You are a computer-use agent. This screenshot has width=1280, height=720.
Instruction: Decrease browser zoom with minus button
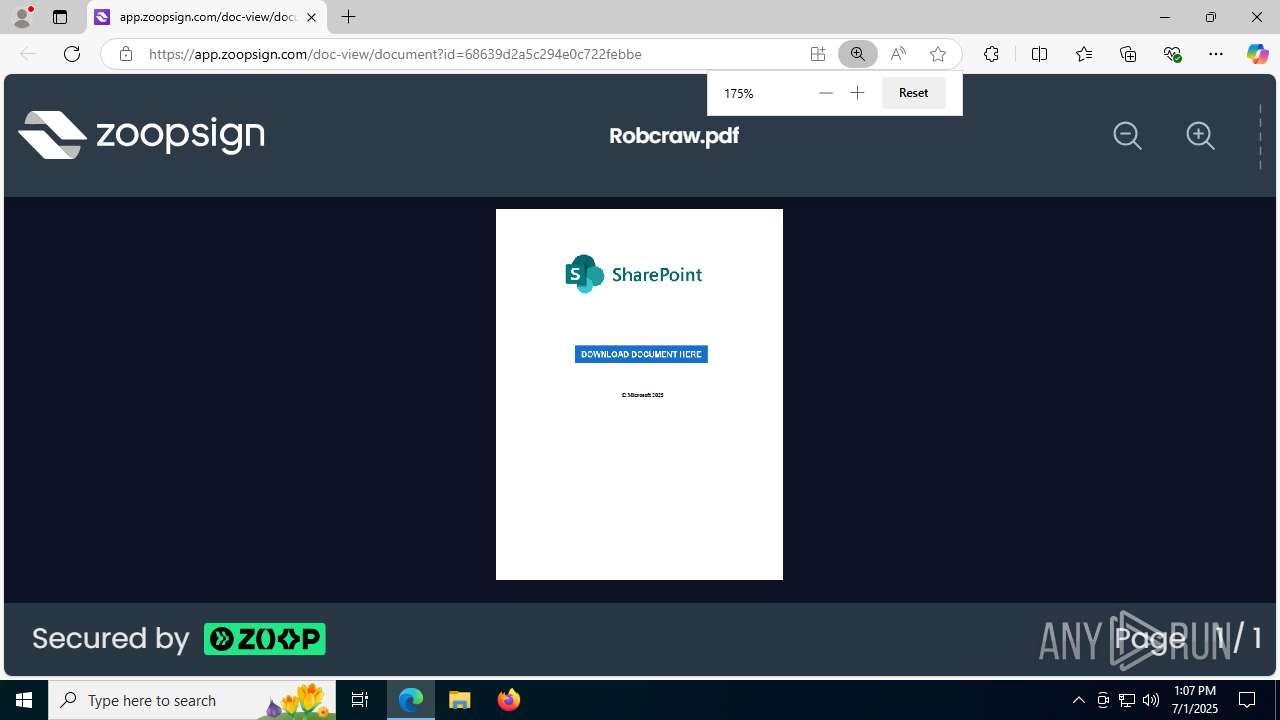825,93
